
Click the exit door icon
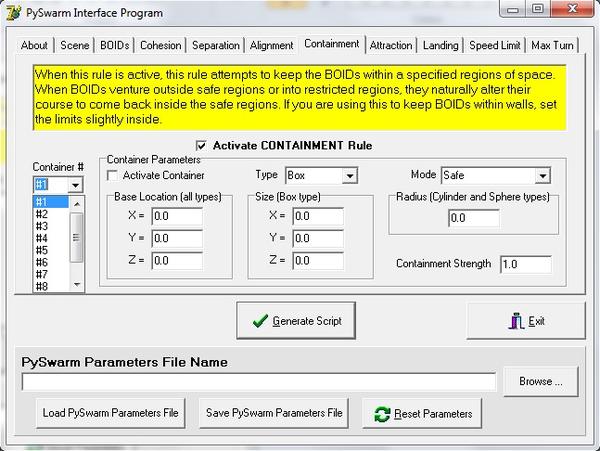coord(516,321)
